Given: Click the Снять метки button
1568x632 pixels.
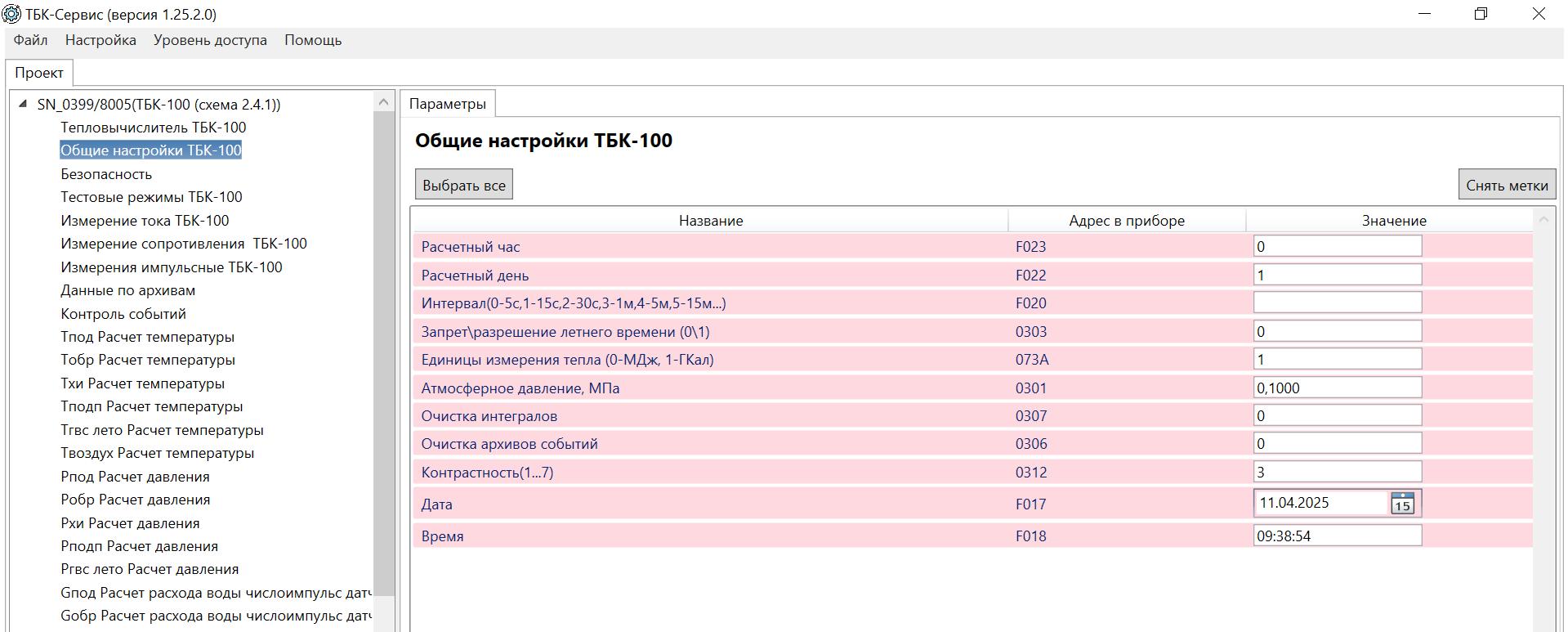Looking at the screenshot, I should tap(1507, 185).
